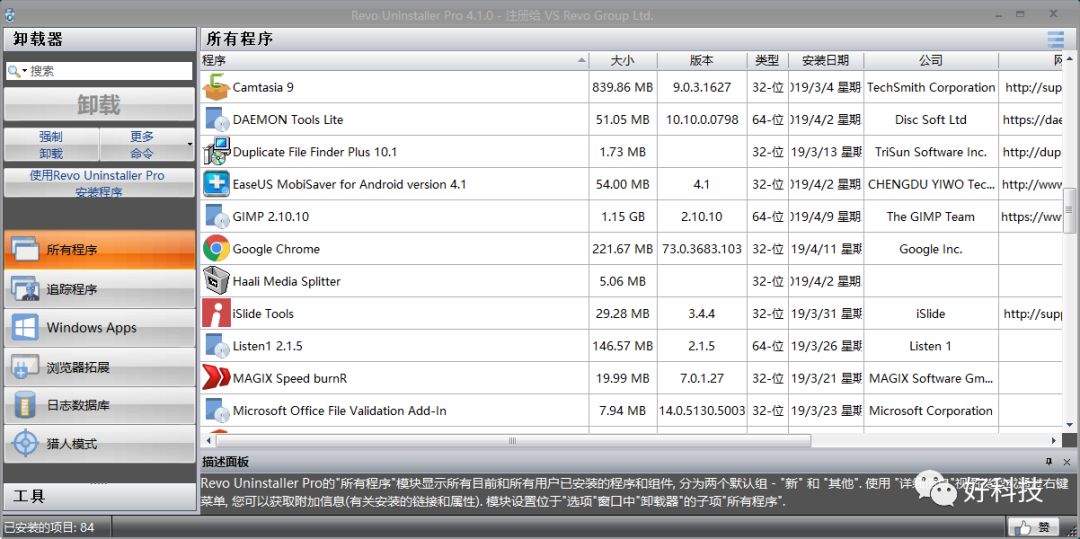This screenshot has height=539, width=1080.
Task: Switch to 追踪程序 section
Action: click(x=99, y=289)
